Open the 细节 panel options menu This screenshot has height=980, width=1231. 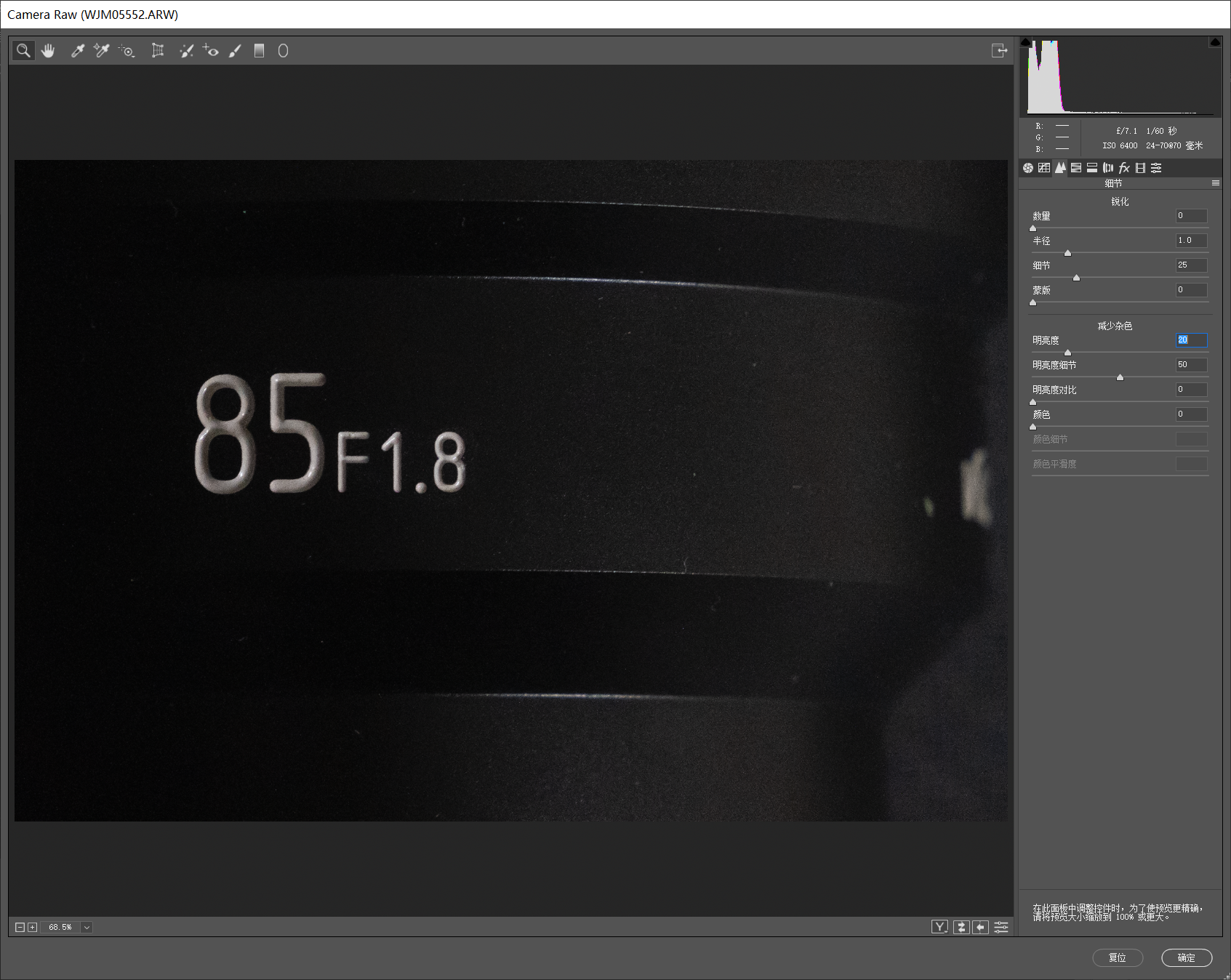pos(1215,183)
